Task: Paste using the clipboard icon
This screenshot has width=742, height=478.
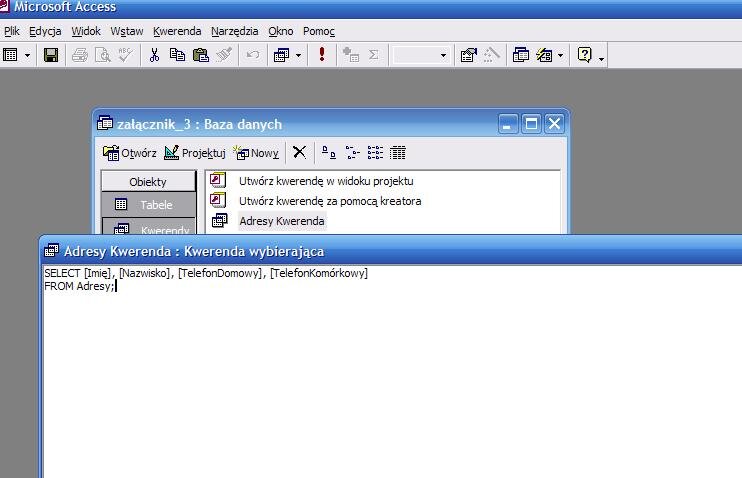Action: tap(201, 55)
